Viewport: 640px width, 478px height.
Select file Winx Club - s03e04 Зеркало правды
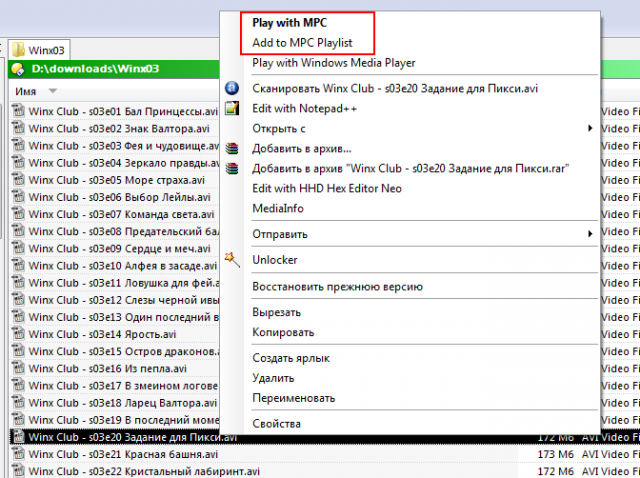coord(124,163)
